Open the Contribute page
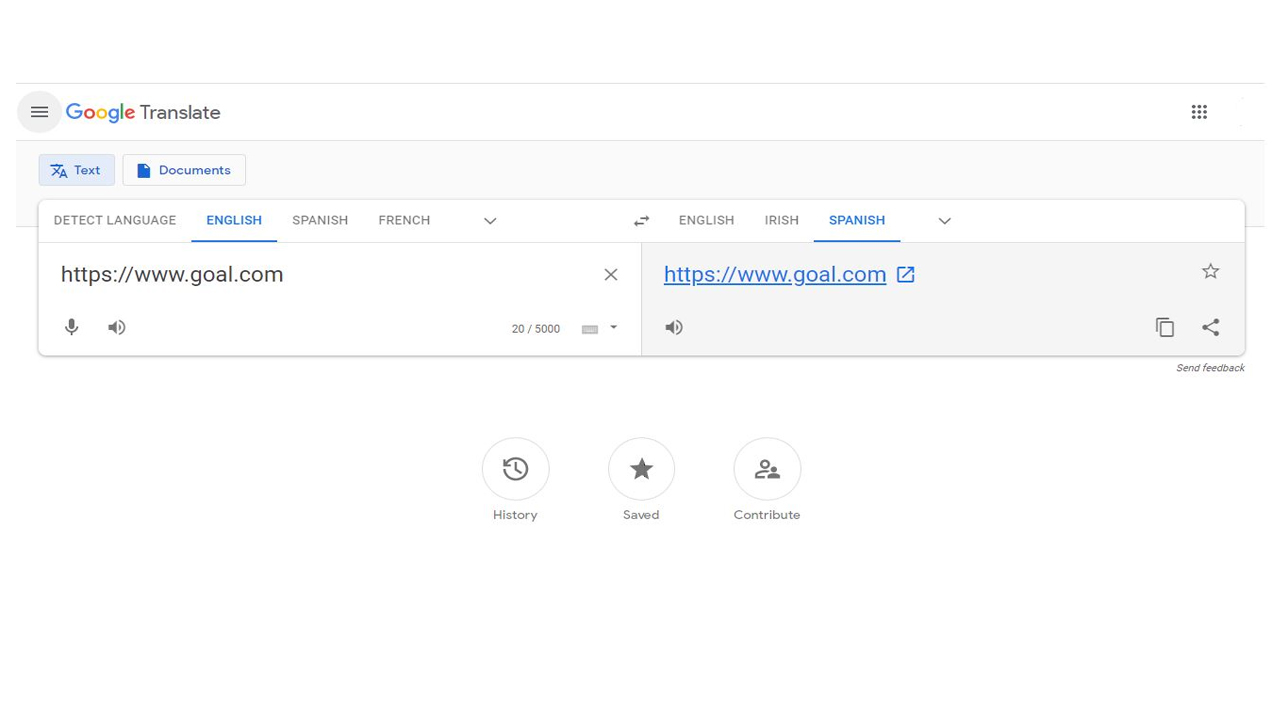The width and height of the screenshot is (1280, 720). coord(767,480)
